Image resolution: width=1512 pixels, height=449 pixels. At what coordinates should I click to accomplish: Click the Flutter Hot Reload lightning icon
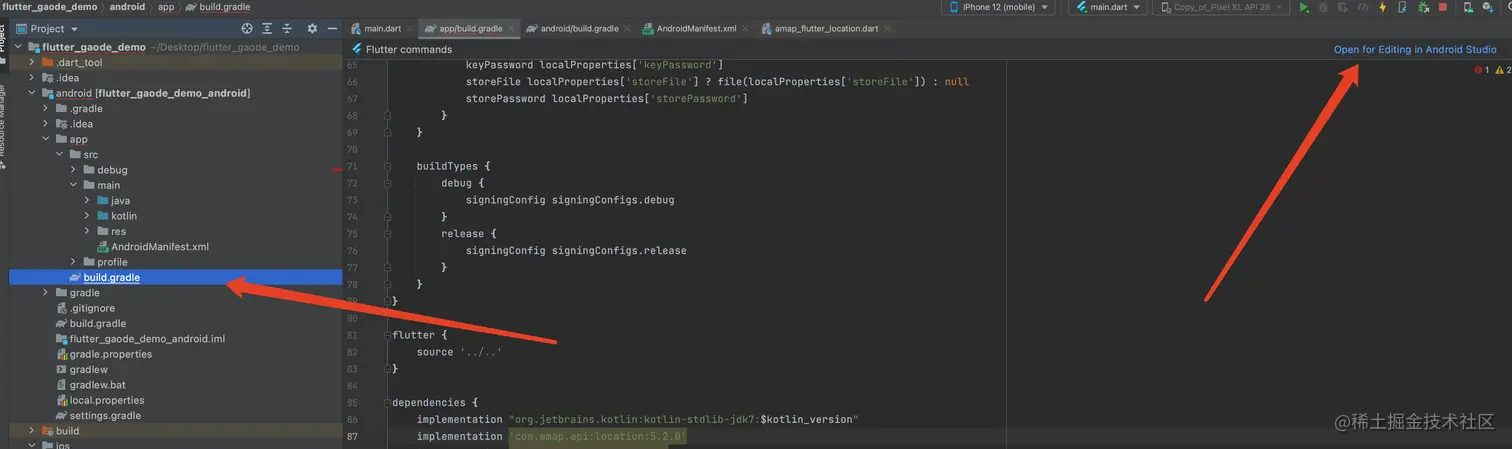pyautogui.click(x=1383, y=7)
